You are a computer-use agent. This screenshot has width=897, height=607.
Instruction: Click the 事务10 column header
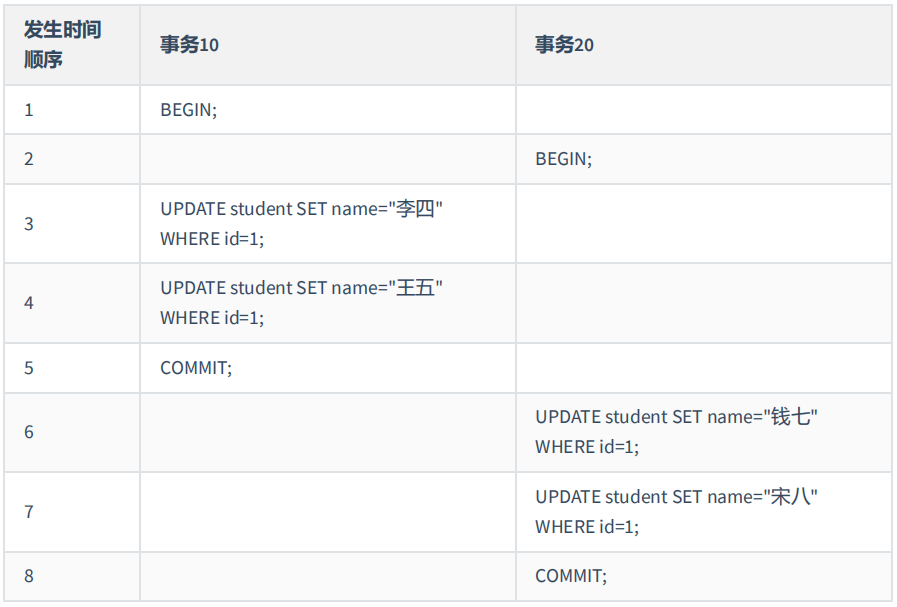point(189,45)
